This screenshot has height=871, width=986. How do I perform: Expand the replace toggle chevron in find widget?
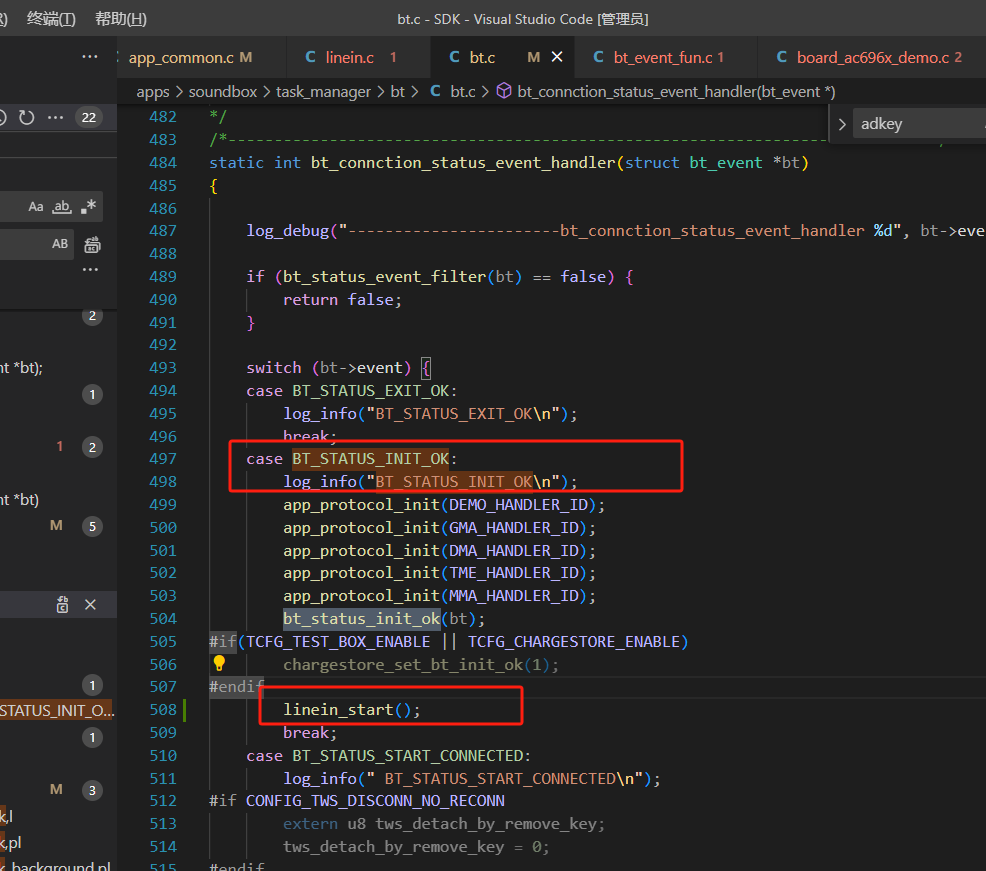click(x=842, y=124)
